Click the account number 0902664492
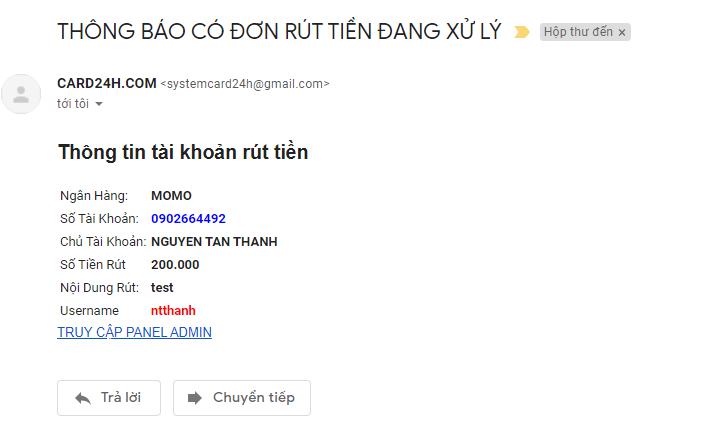This screenshot has height=442, width=713. 188,219
